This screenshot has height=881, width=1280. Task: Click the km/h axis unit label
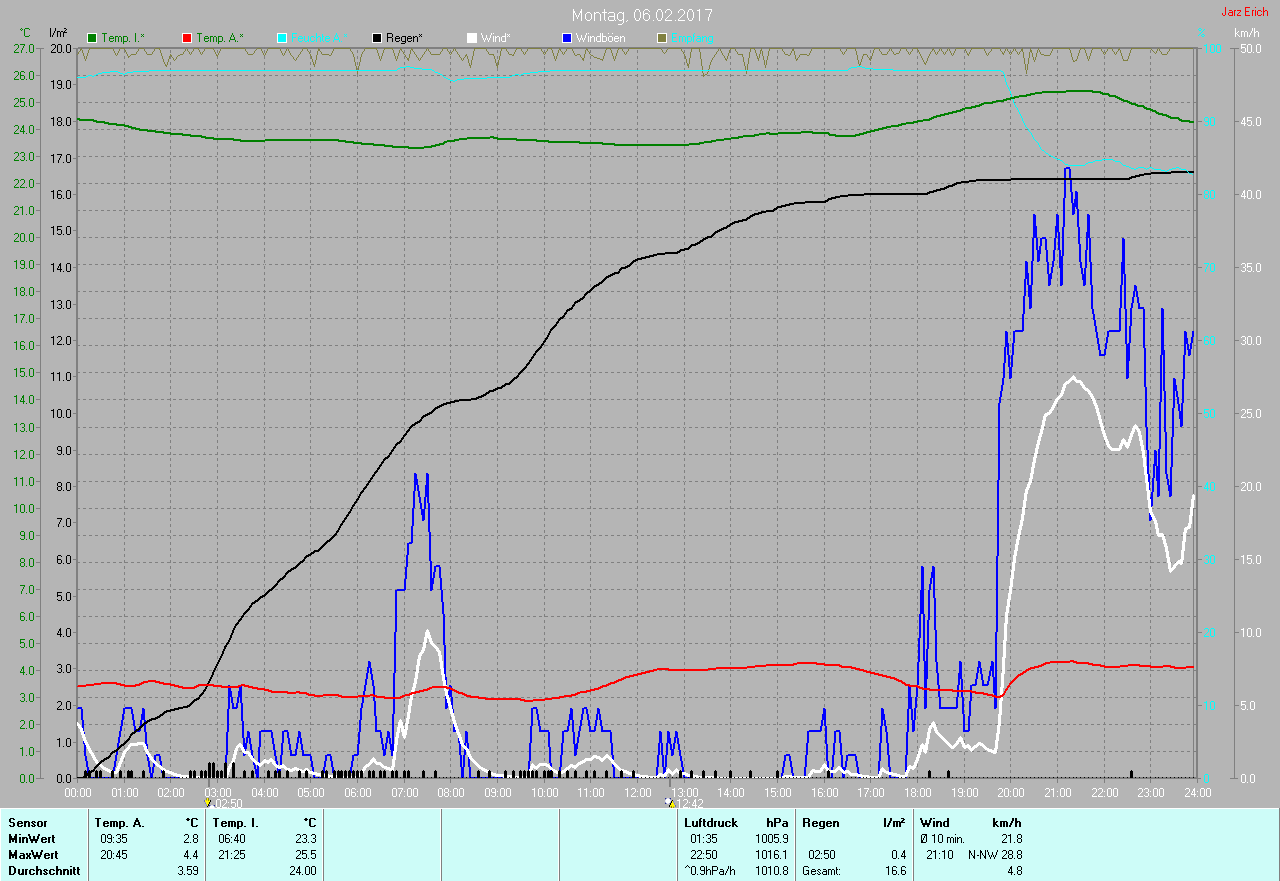point(1246,33)
